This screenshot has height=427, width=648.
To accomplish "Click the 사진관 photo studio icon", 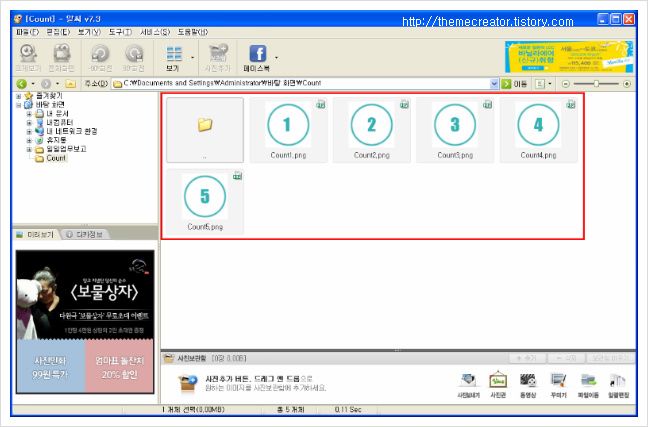I will pyautogui.click(x=498, y=385).
